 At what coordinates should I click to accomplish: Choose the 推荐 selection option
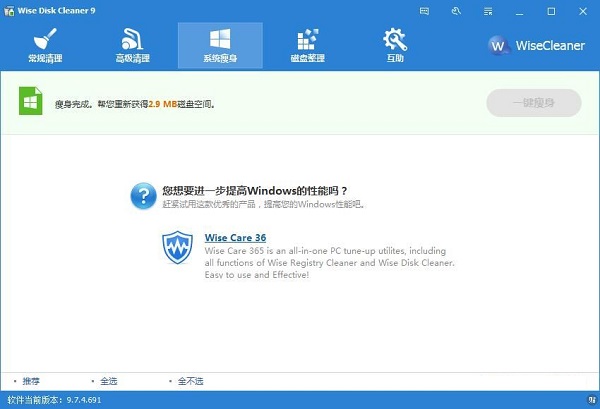tap(31, 381)
